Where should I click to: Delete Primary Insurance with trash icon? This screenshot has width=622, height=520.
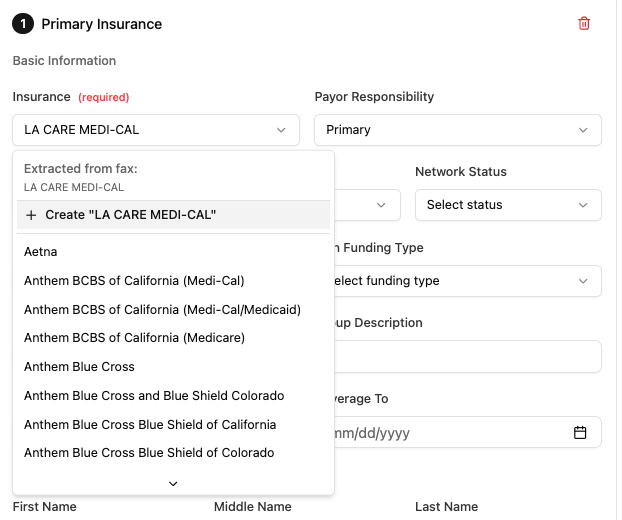(584, 24)
